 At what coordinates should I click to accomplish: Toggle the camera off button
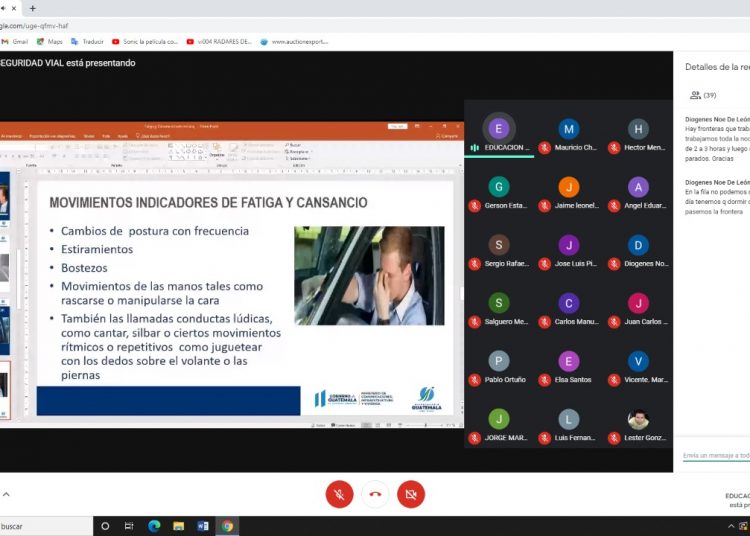(x=410, y=494)
